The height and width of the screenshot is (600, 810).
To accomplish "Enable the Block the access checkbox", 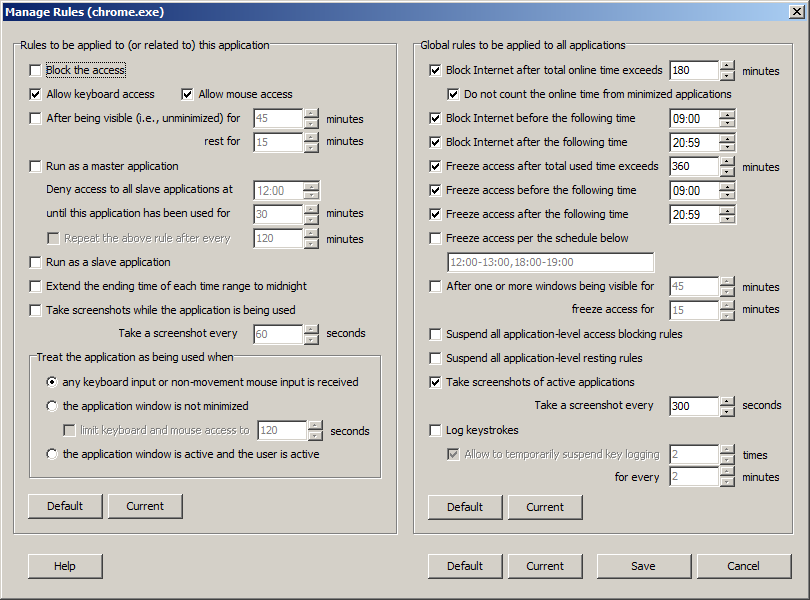I will coord(35,70).
